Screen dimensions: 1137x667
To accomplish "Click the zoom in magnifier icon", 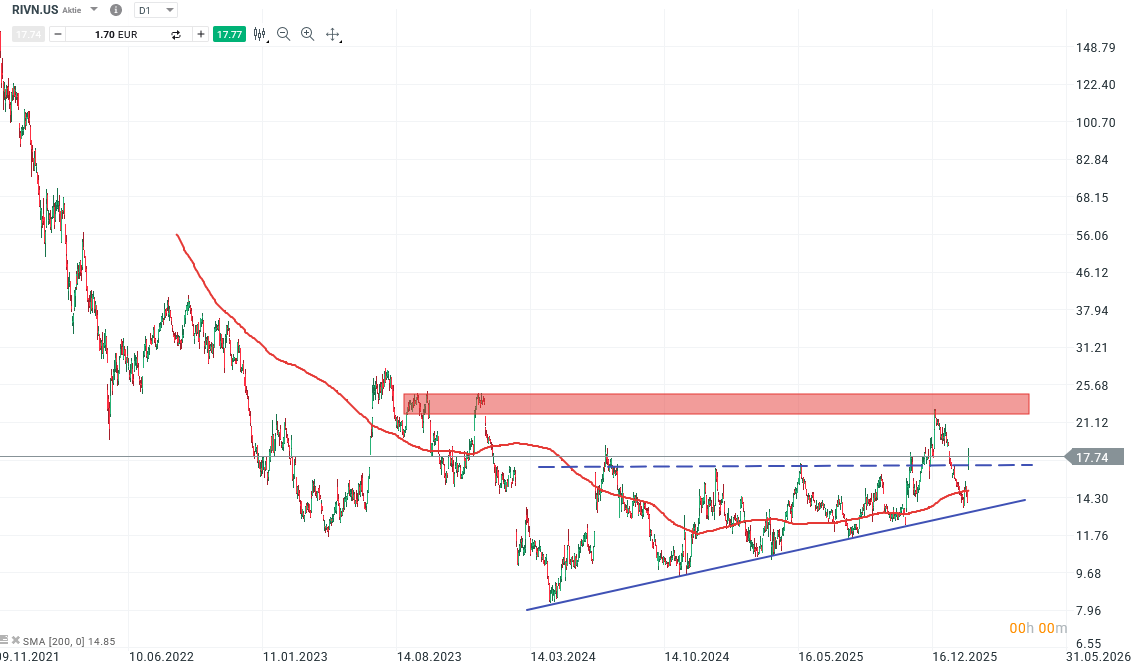I will pos(307,33).
